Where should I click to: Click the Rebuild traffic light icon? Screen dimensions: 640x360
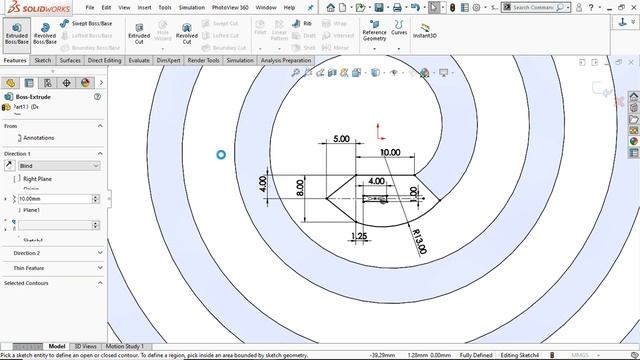(452, 7)
